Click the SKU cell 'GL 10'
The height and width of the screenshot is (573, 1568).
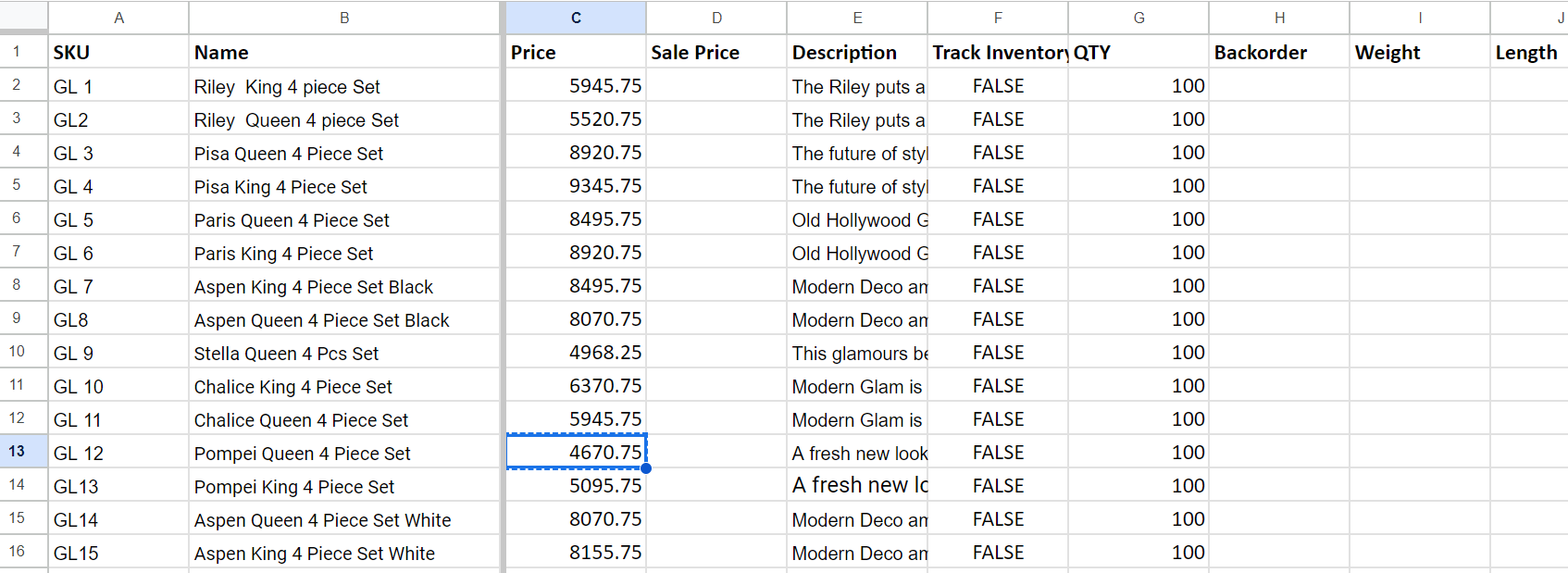point(118,387)
